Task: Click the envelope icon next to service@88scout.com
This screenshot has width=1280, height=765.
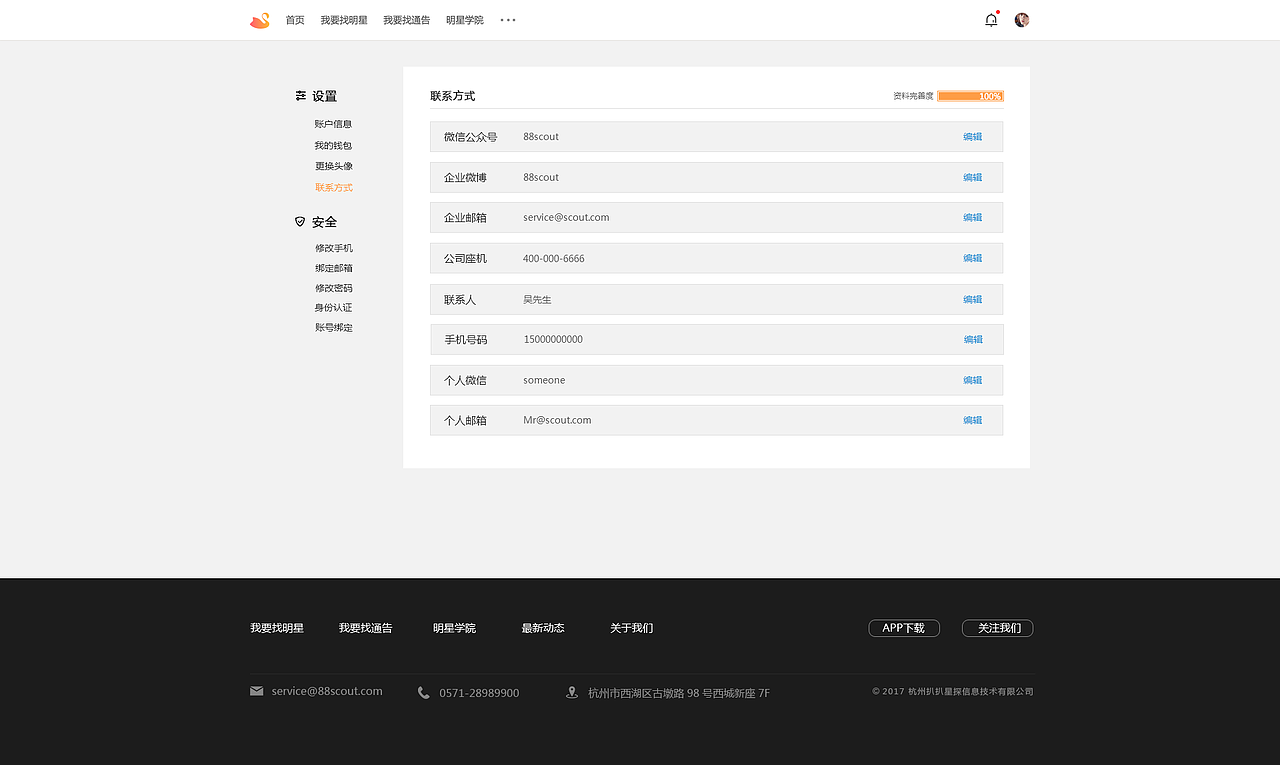Action: point(254,690)
